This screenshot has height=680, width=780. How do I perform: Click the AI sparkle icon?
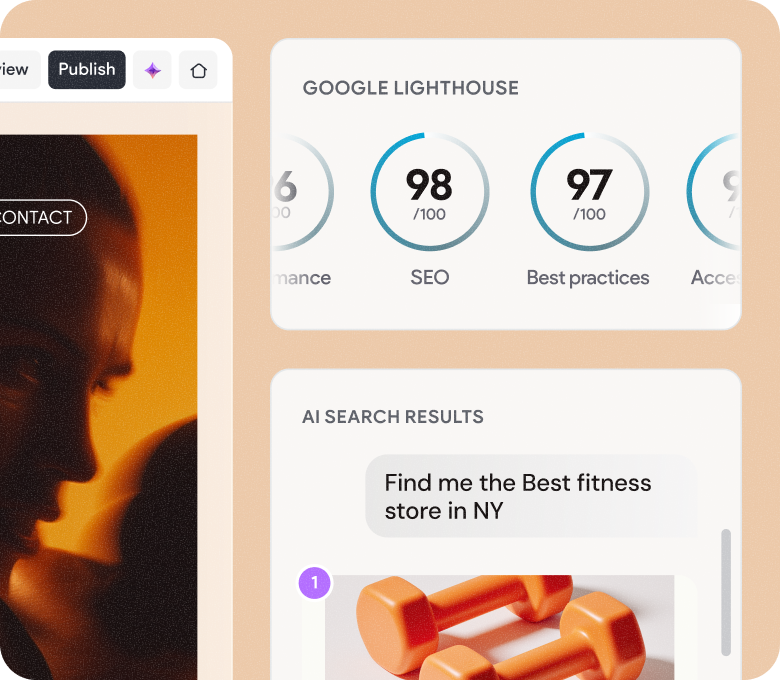click(x=152, y=70)
